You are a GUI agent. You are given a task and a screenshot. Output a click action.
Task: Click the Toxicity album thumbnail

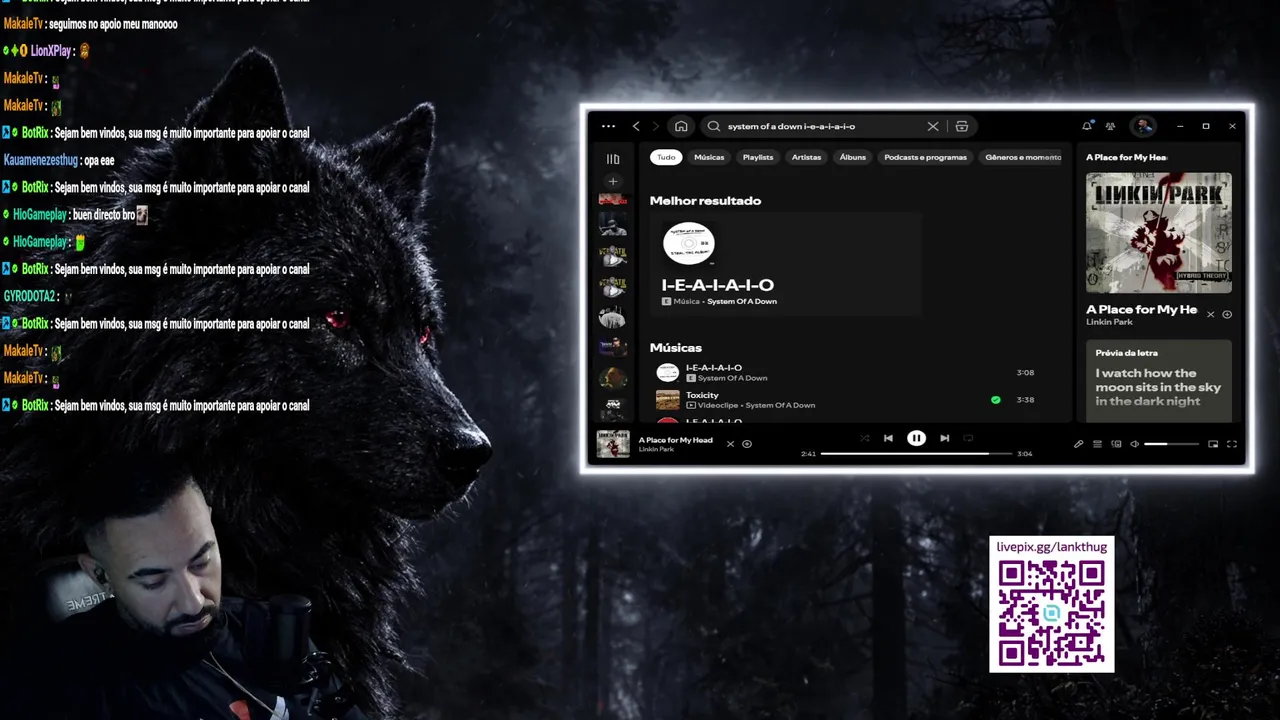point(667,400)
